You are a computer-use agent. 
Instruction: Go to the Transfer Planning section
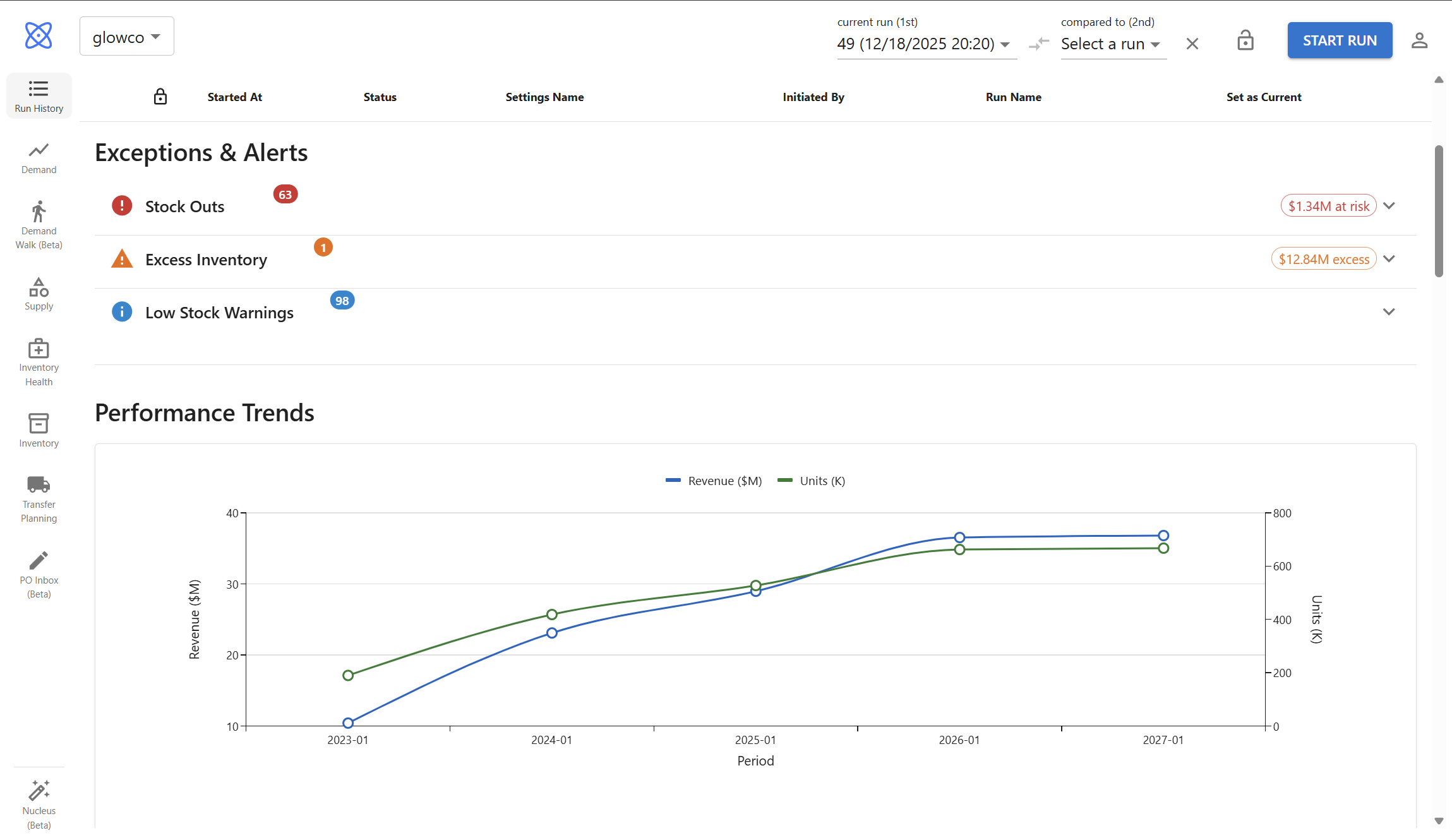click(x=39, y=499)
